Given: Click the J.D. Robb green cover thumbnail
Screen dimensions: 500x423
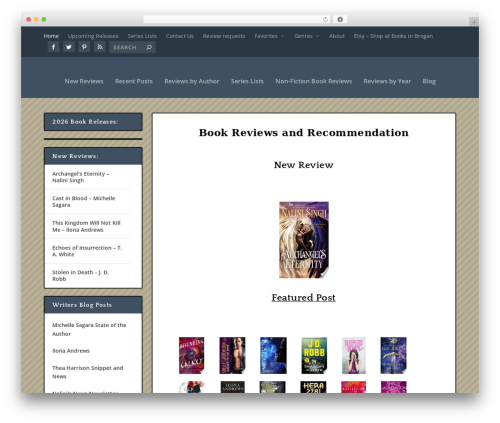Looking at the screenshot, I should tap(314, 355).
